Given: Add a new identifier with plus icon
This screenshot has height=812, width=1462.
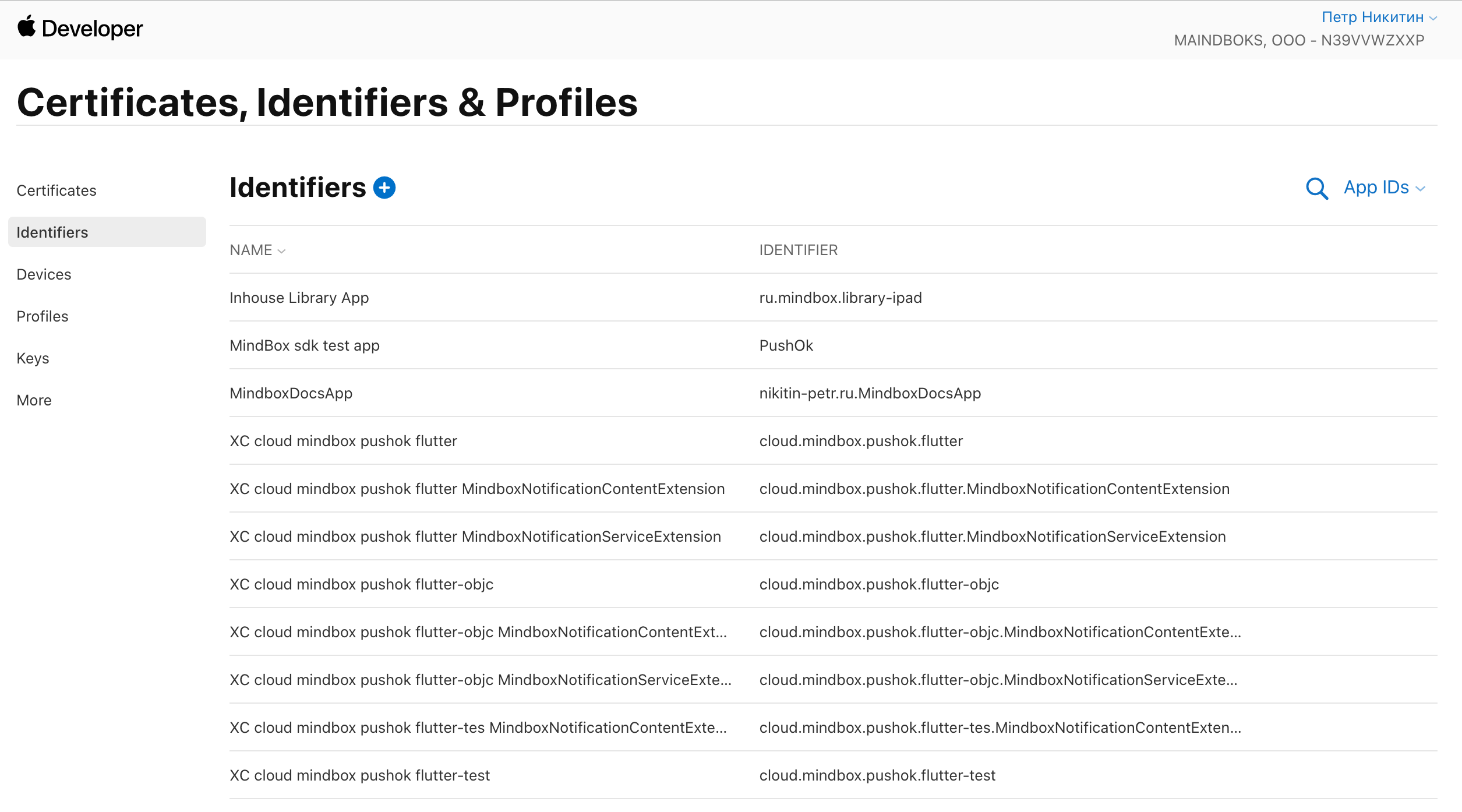Looking at the screenshot, I should (x=384, y=188).
